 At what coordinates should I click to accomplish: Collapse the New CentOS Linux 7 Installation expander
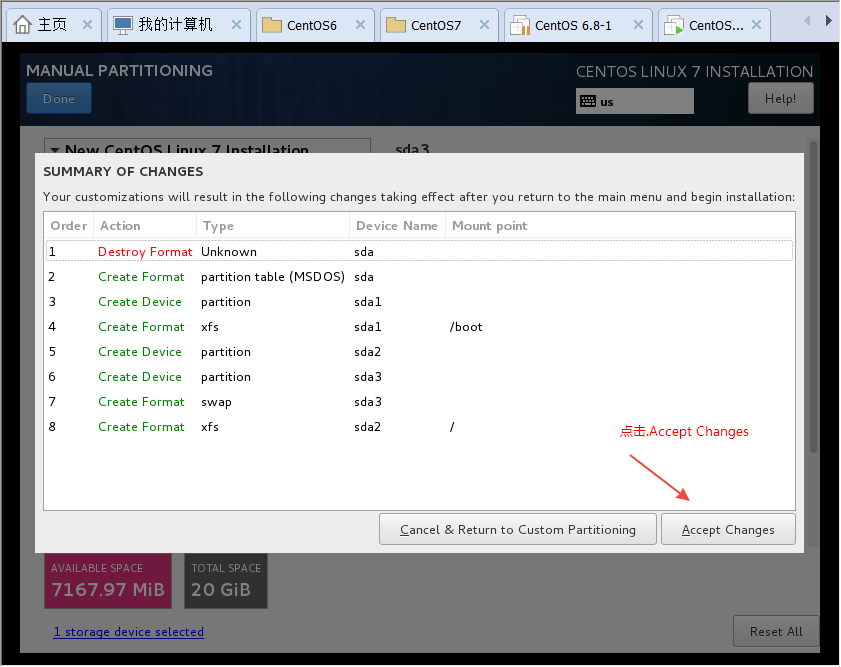tap(55, 149)
